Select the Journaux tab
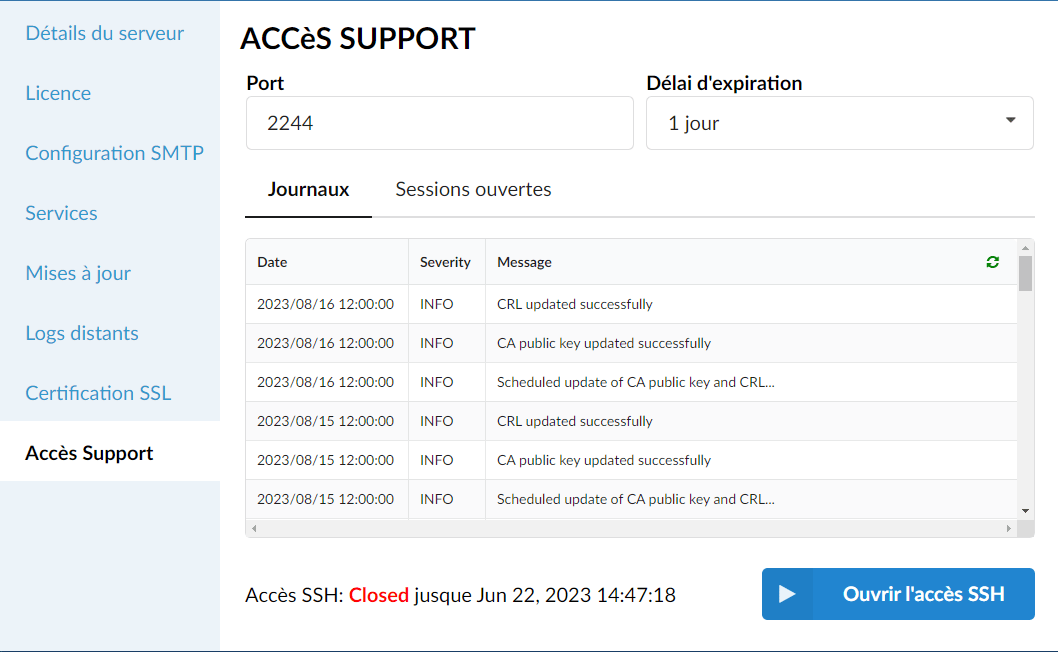1058x652 pixels. coord(308,190)
